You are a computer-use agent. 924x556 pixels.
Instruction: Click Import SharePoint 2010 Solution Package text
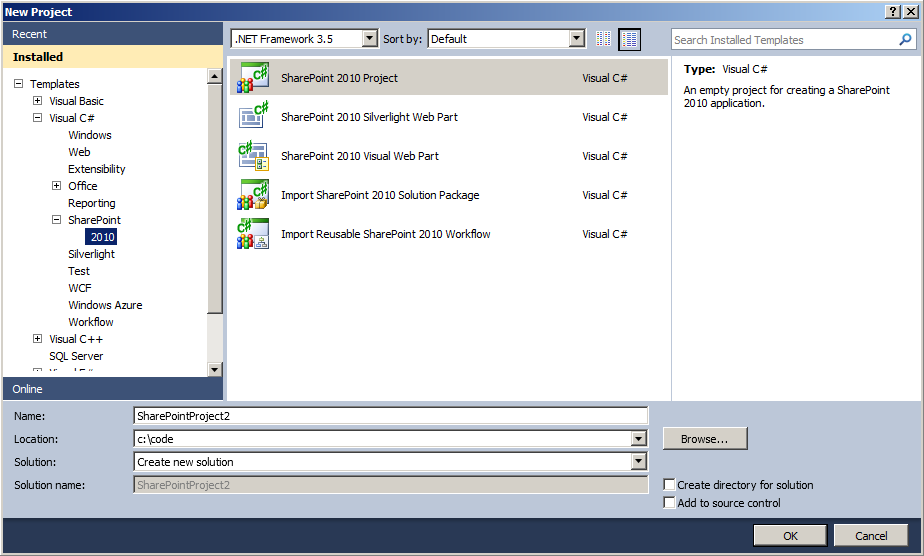380,195
